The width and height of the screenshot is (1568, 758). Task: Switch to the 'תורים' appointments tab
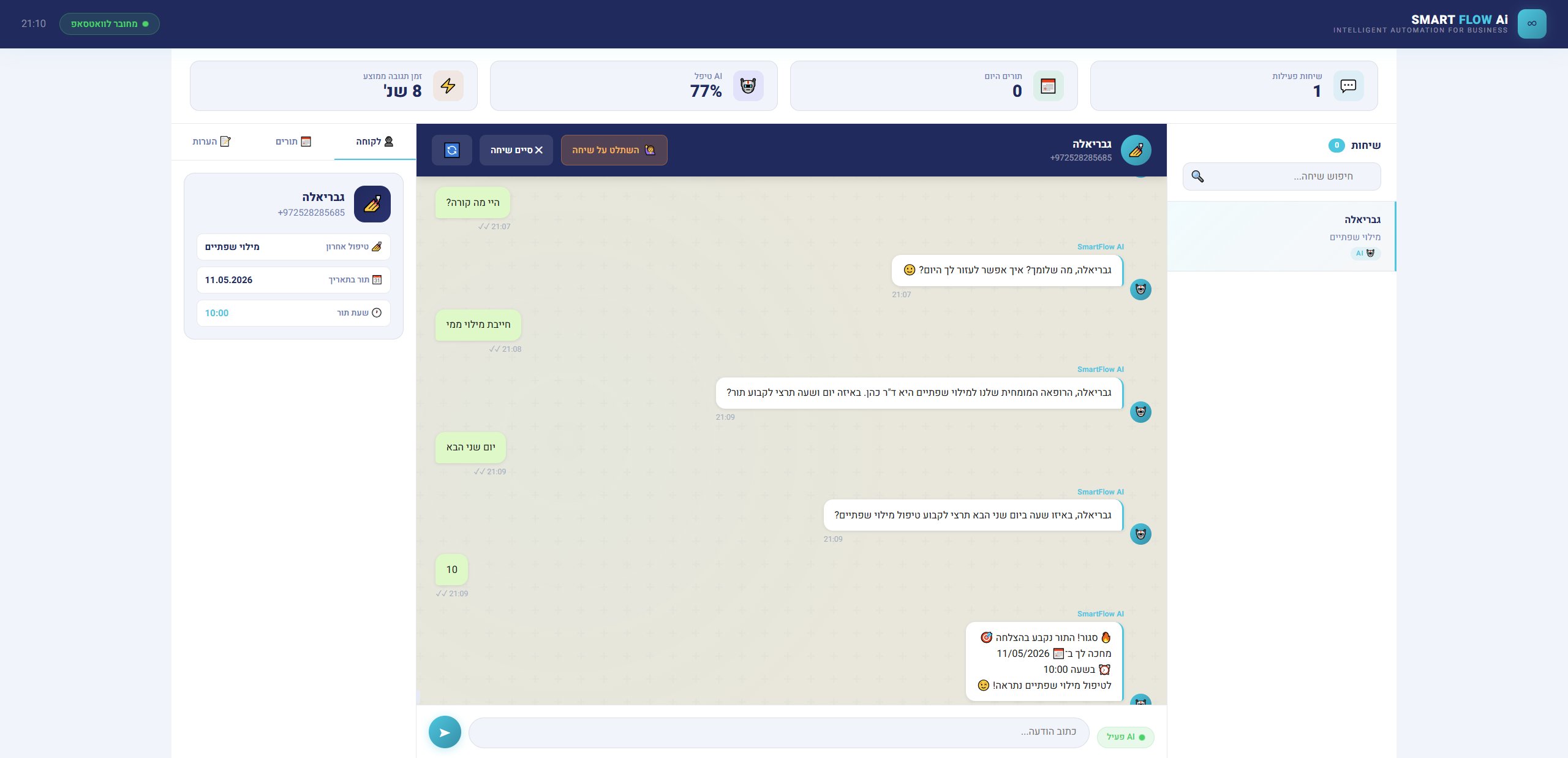tap(293, 142)
